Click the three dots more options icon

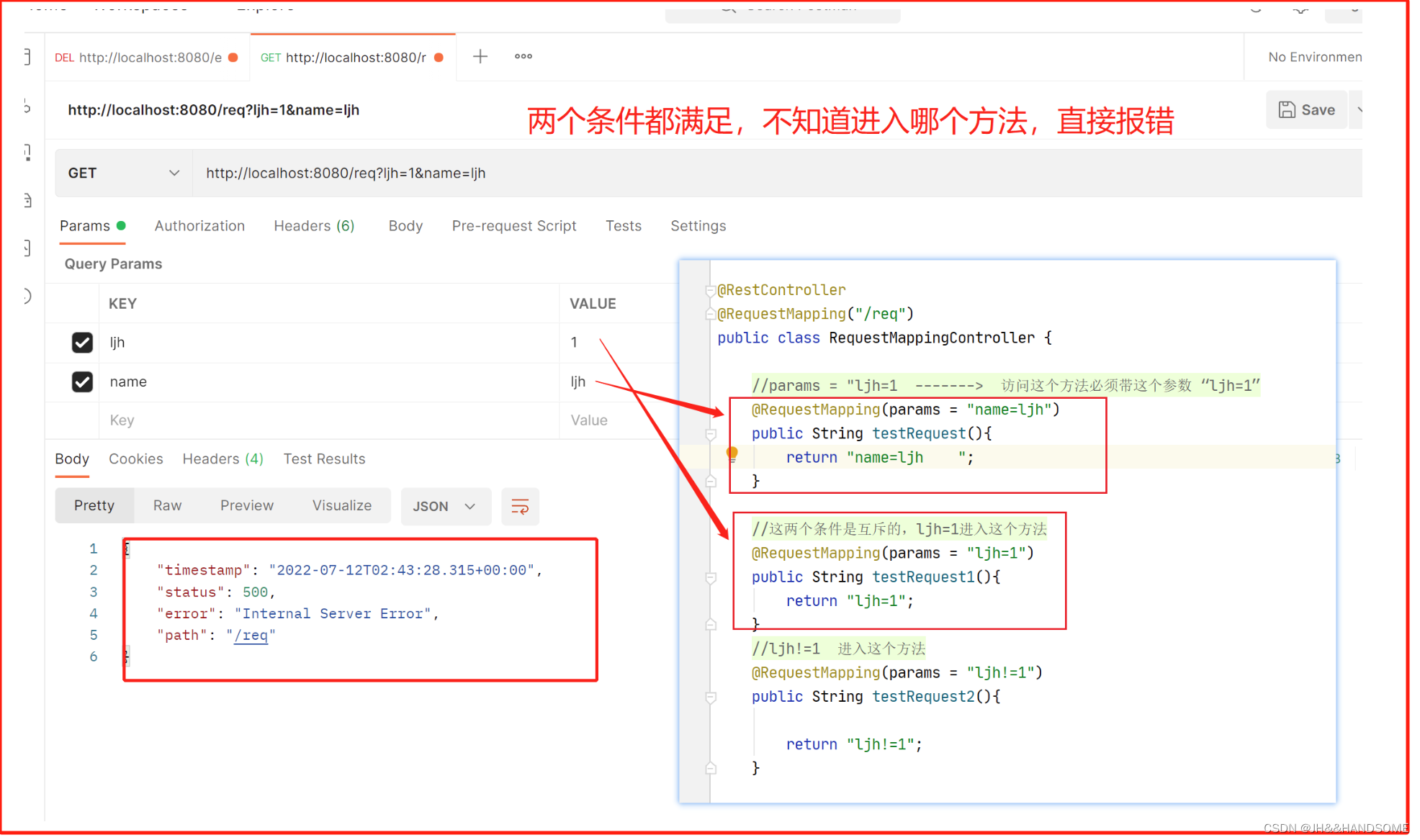pyautogui.click(x=524, y=56)
